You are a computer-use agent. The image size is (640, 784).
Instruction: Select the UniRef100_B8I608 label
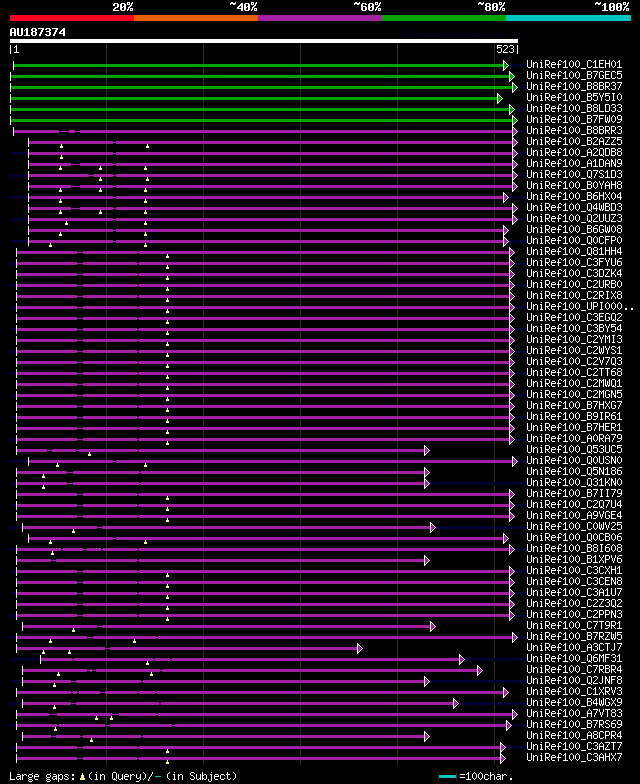[574, 548]
